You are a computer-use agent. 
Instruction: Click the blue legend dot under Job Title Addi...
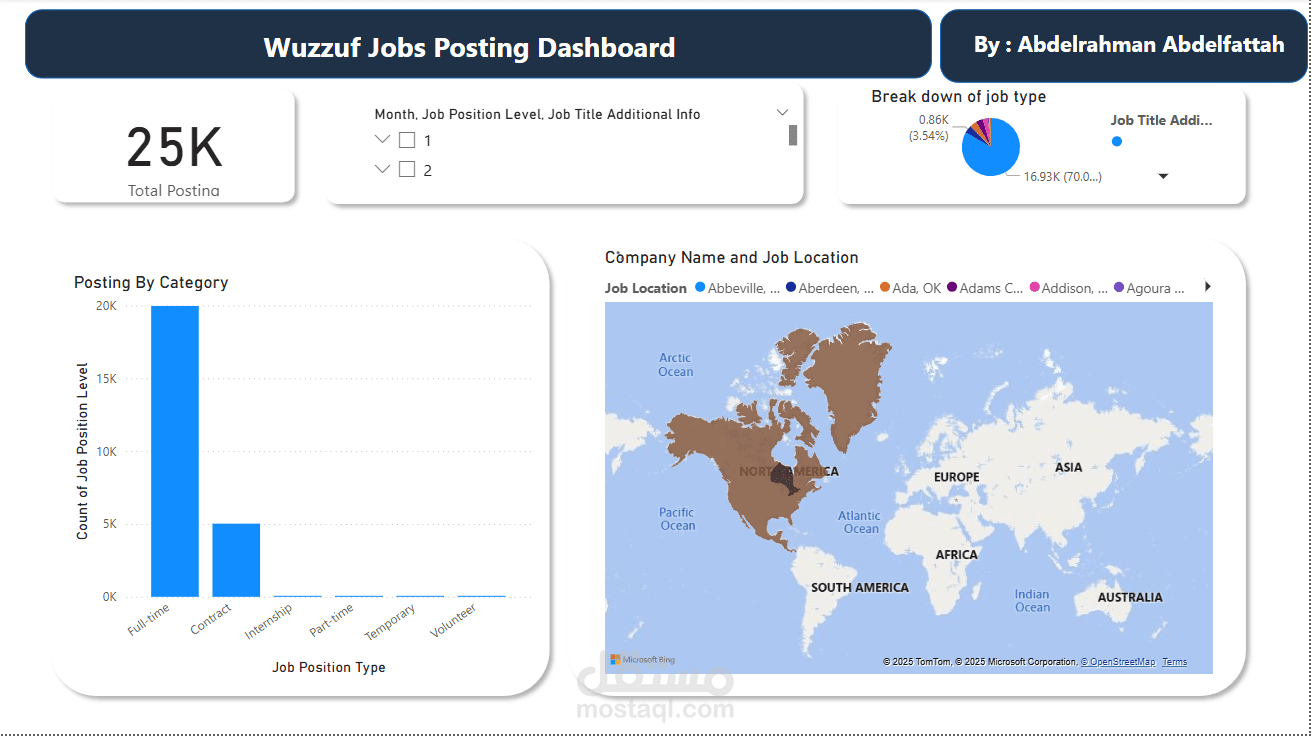pyautogui.click(x=1117, y=141)
